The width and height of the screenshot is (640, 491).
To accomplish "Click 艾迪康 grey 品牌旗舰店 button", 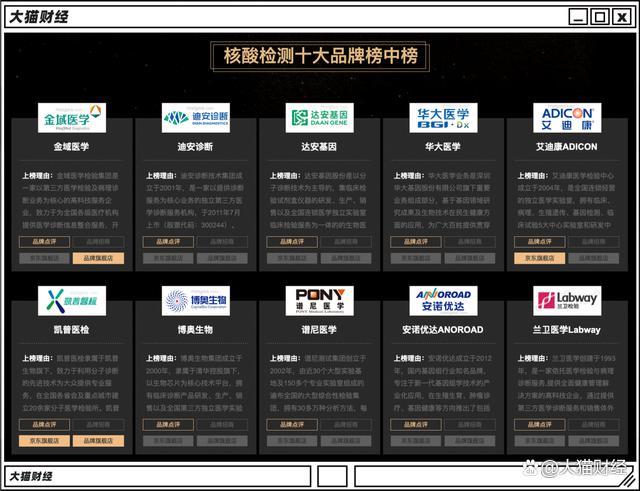I will click(593, 258).
